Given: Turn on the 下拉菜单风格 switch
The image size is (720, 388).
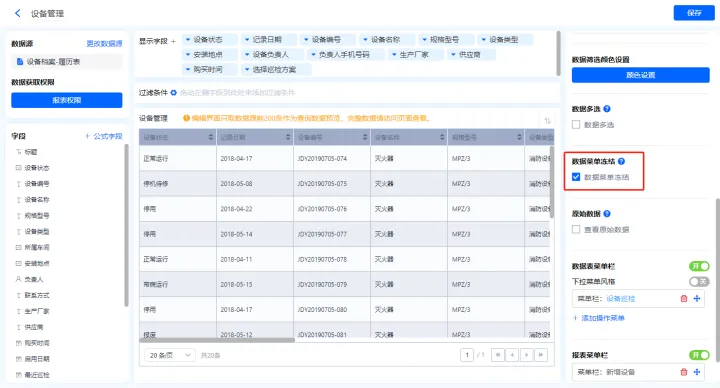Looking at the screenshot, I should [x=699, y=281].
